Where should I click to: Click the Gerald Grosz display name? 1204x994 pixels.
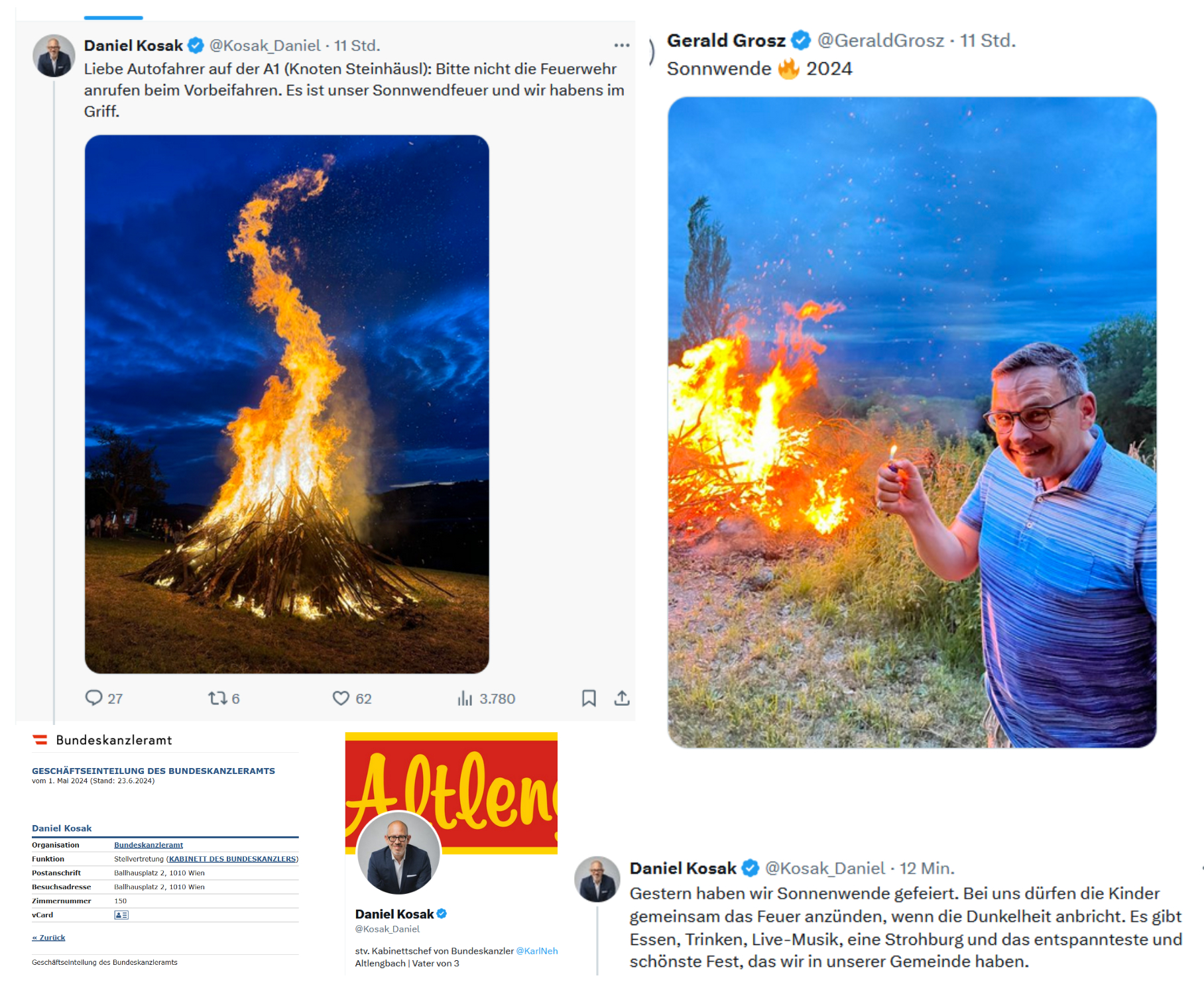coord(726,40)
